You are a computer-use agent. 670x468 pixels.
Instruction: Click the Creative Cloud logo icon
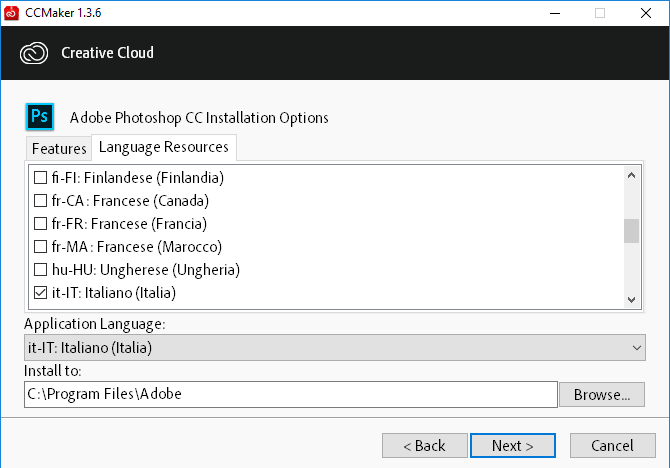pos(34,53)
